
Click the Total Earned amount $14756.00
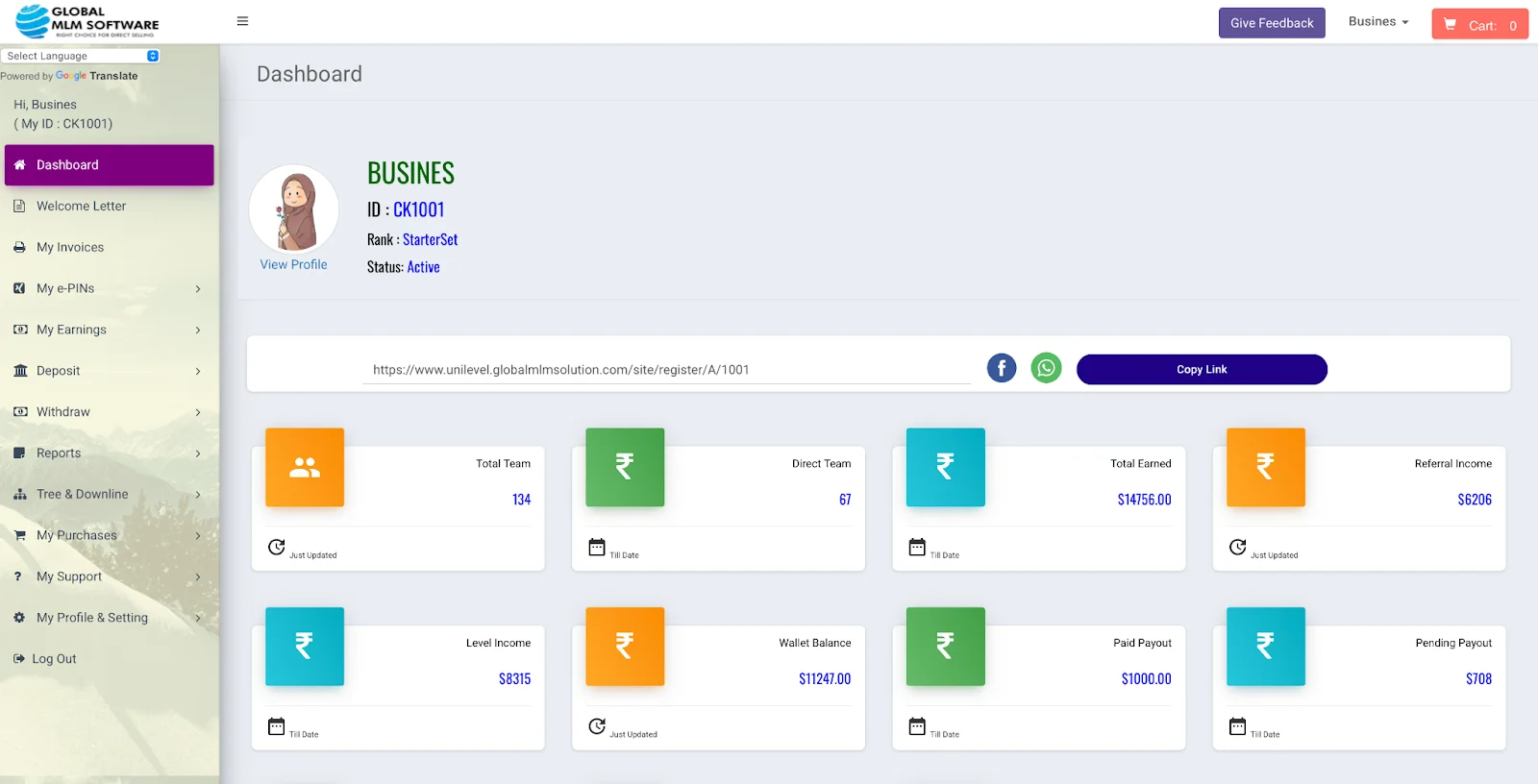click(x=1144, y=500)
